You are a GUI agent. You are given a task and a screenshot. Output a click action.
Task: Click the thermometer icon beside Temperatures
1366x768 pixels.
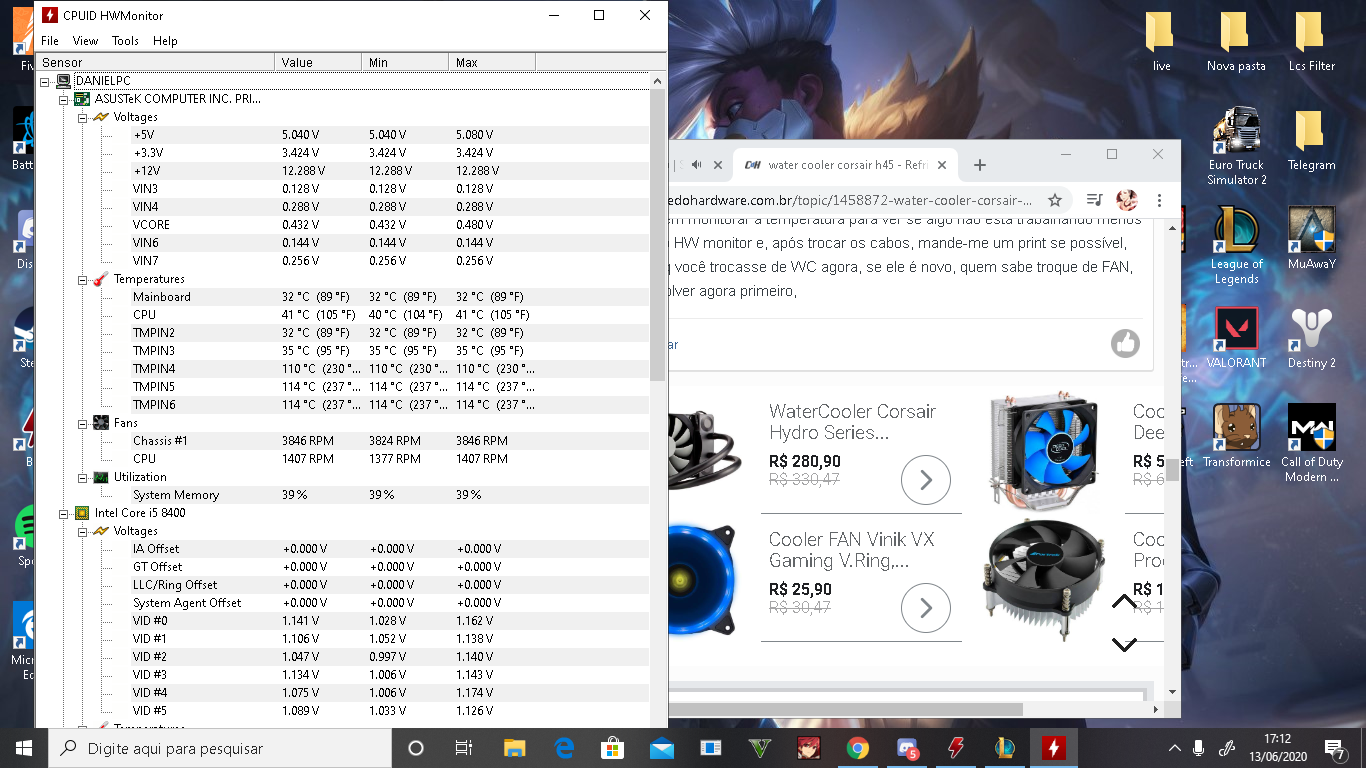point(101,279)
